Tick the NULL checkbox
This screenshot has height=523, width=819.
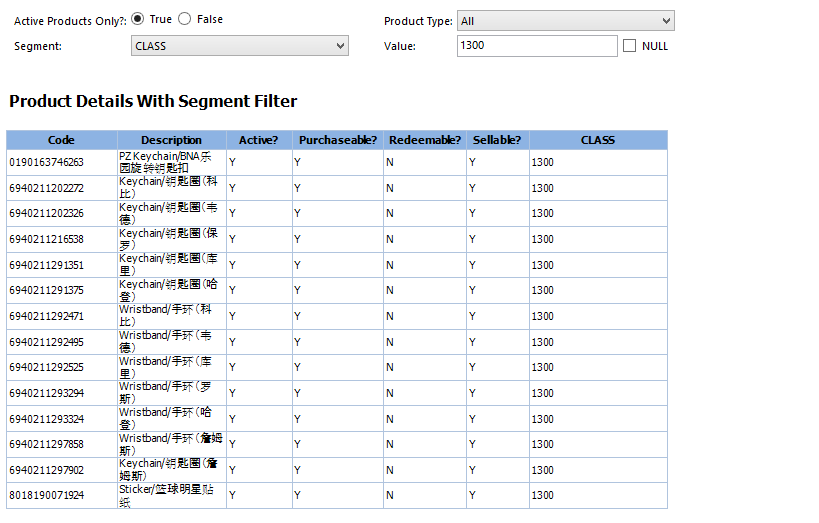point(630,46)
